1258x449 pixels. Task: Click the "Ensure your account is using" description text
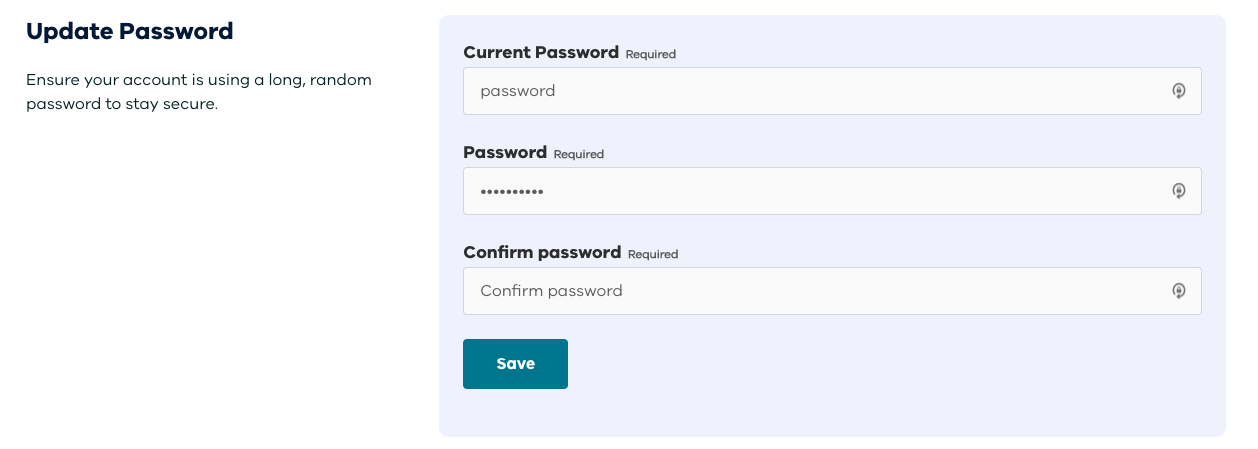[x=199, y=79]
